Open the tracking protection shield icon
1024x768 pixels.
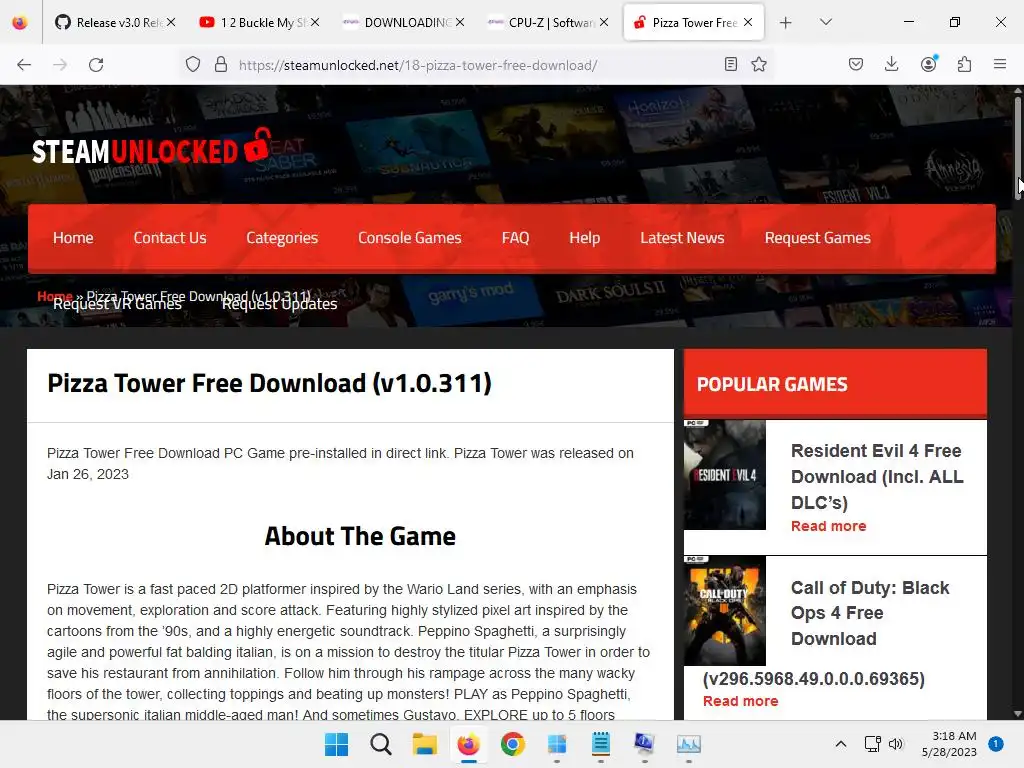[193, 65]
